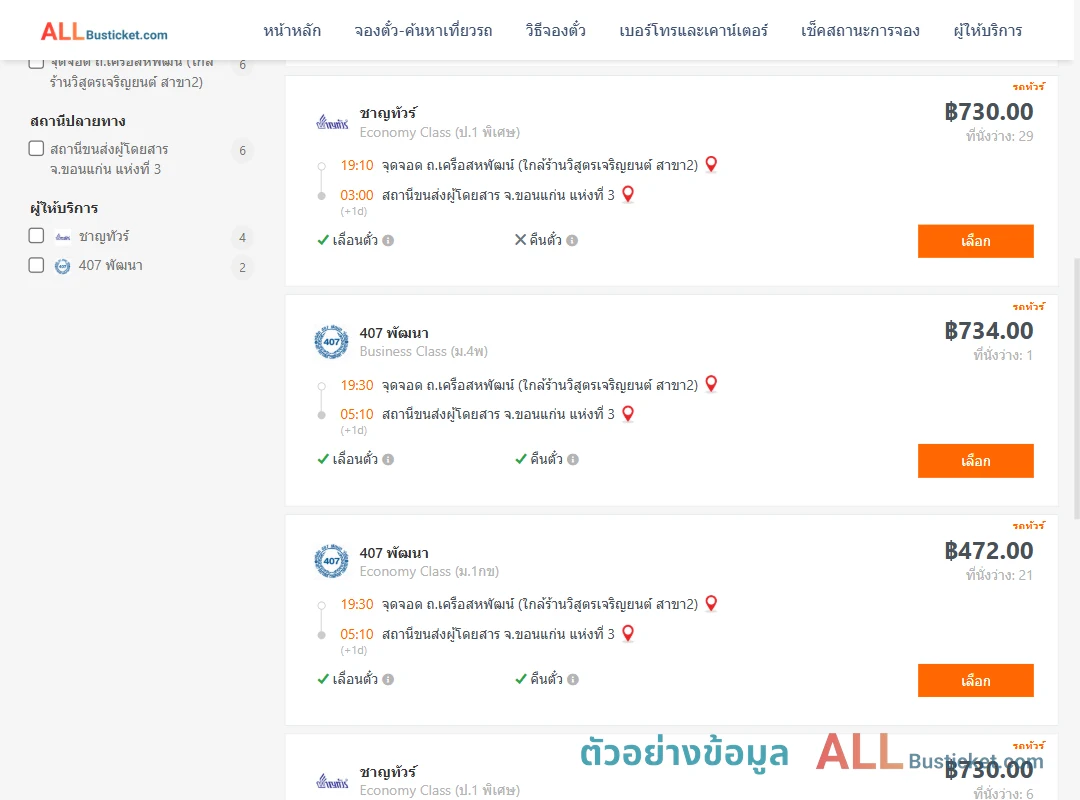Select the ฿472.00 Economy Class trip with เลือก
1080x800 pixels.
(975, 681)
